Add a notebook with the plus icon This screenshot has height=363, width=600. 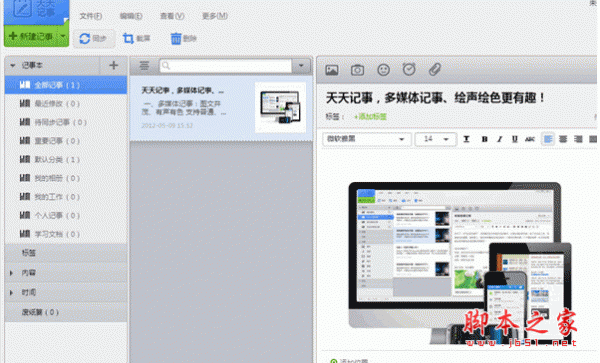(x=113, y=65)
